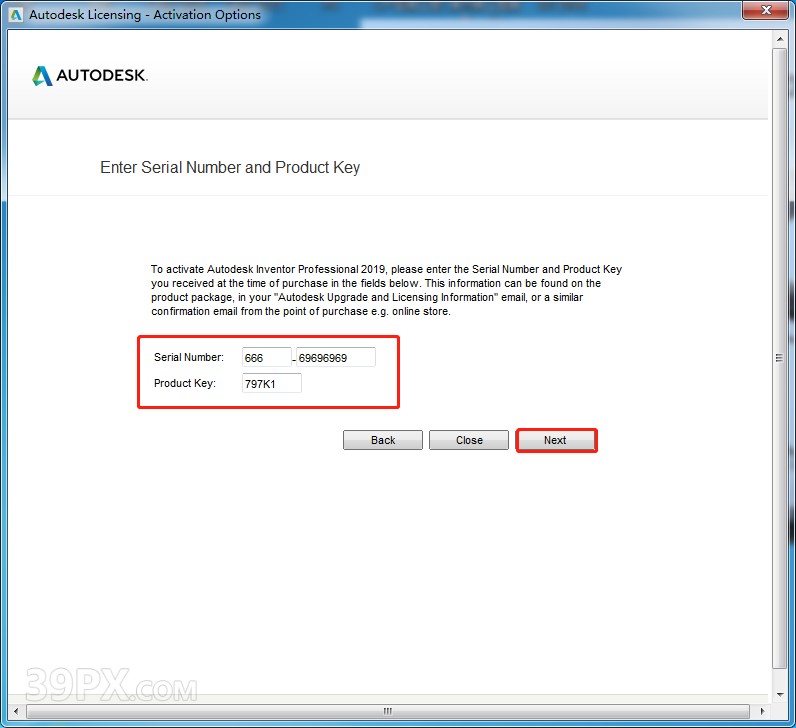
Task: Click the vertical scrollbar up arrow
Action: (780, 39)
